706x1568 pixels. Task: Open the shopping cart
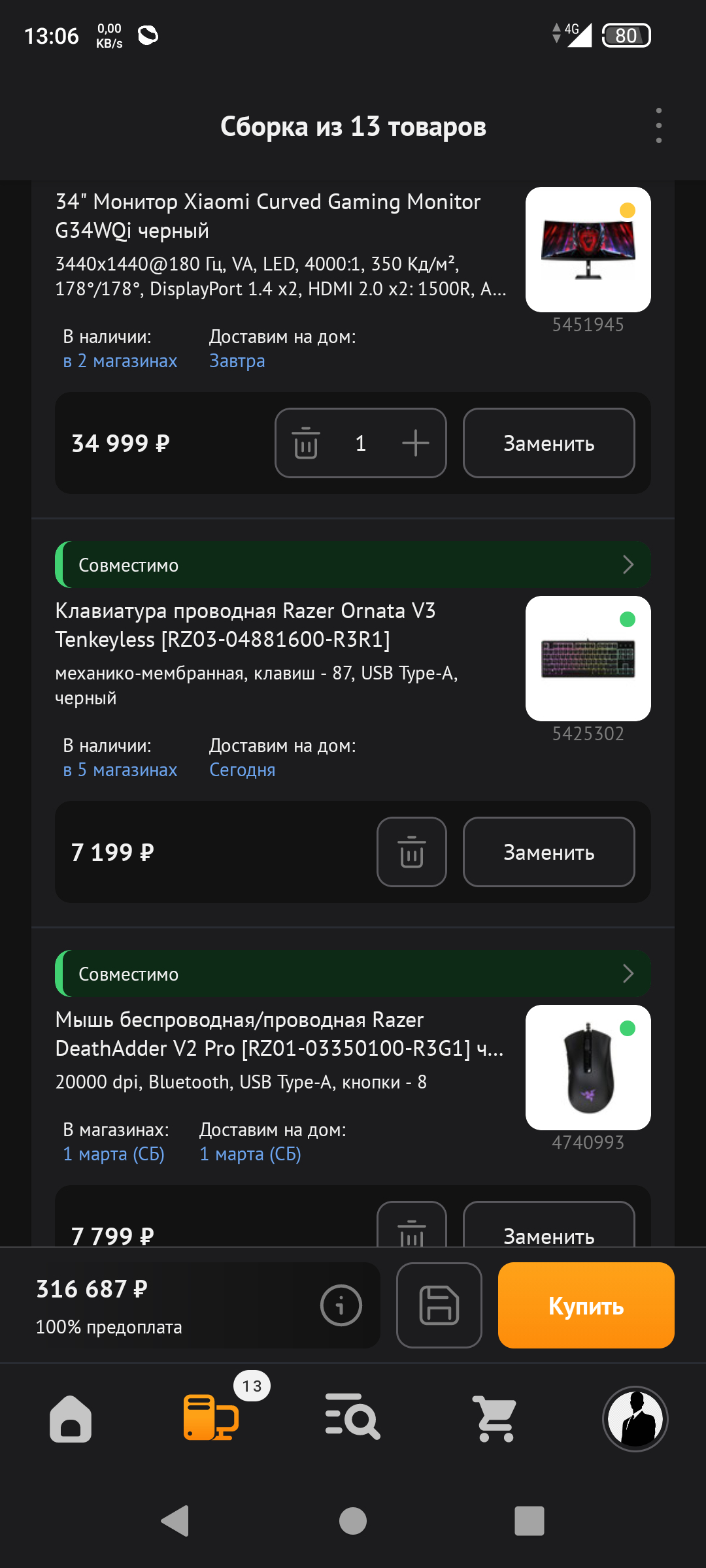(x=495, y=1418)
